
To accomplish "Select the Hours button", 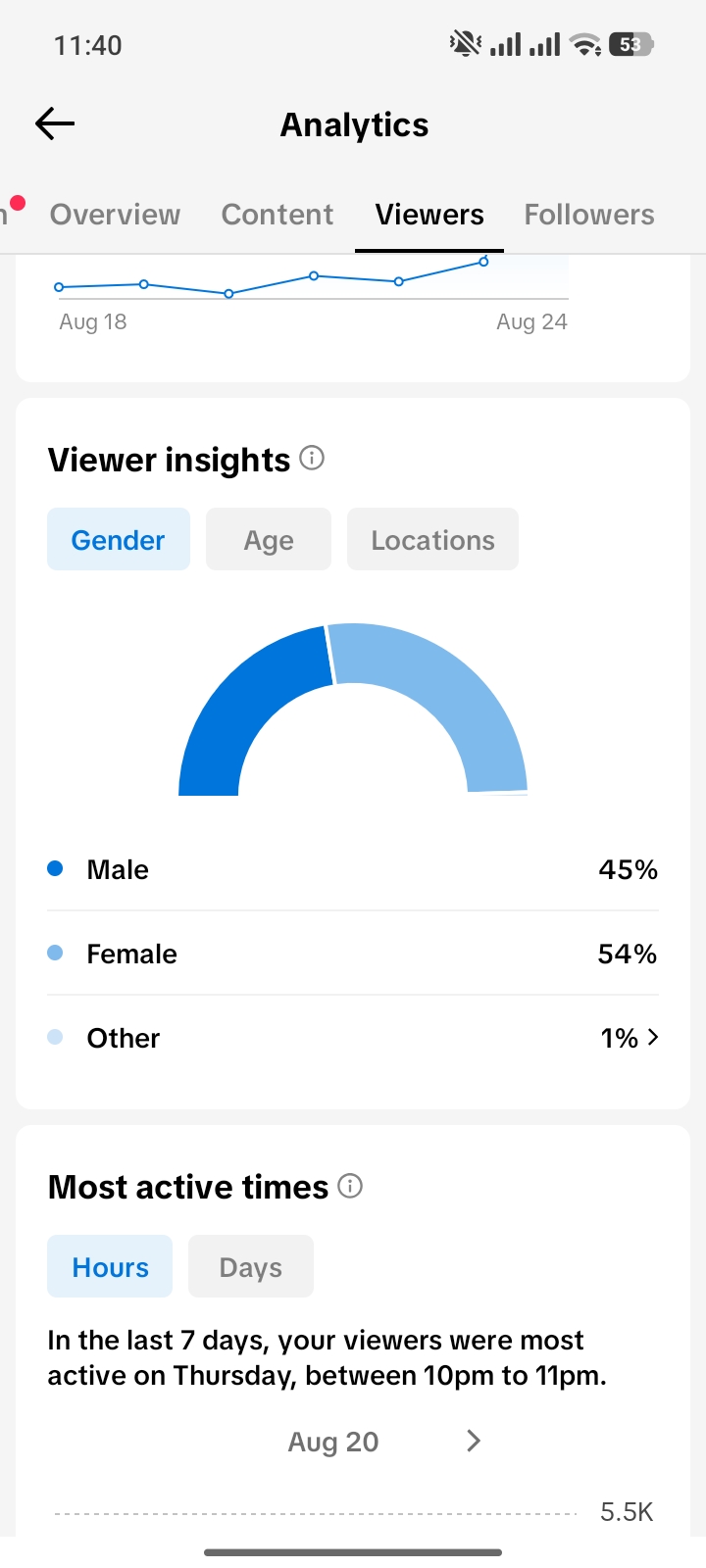I will [x=110, y=1266].
